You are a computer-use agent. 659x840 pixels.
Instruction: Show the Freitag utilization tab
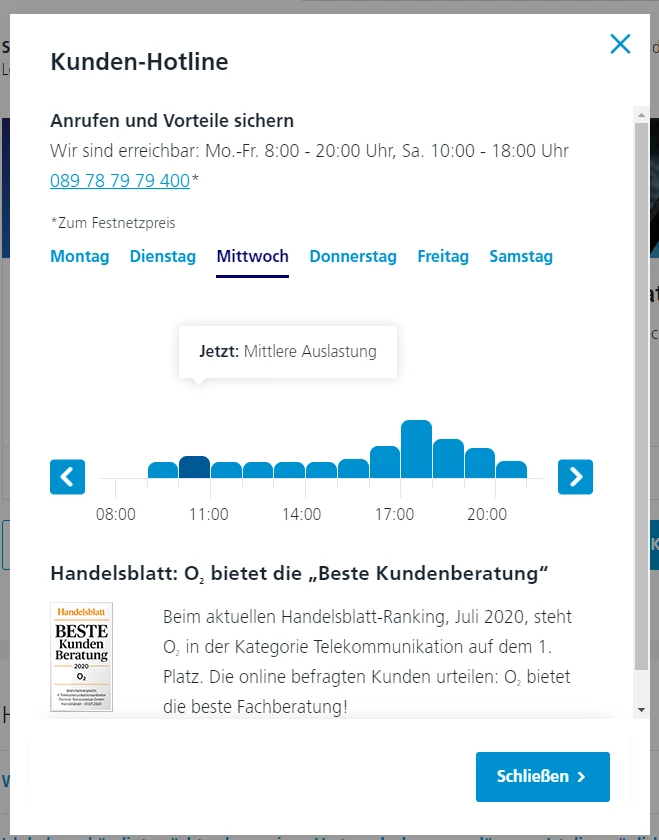(x=443, y=257)
